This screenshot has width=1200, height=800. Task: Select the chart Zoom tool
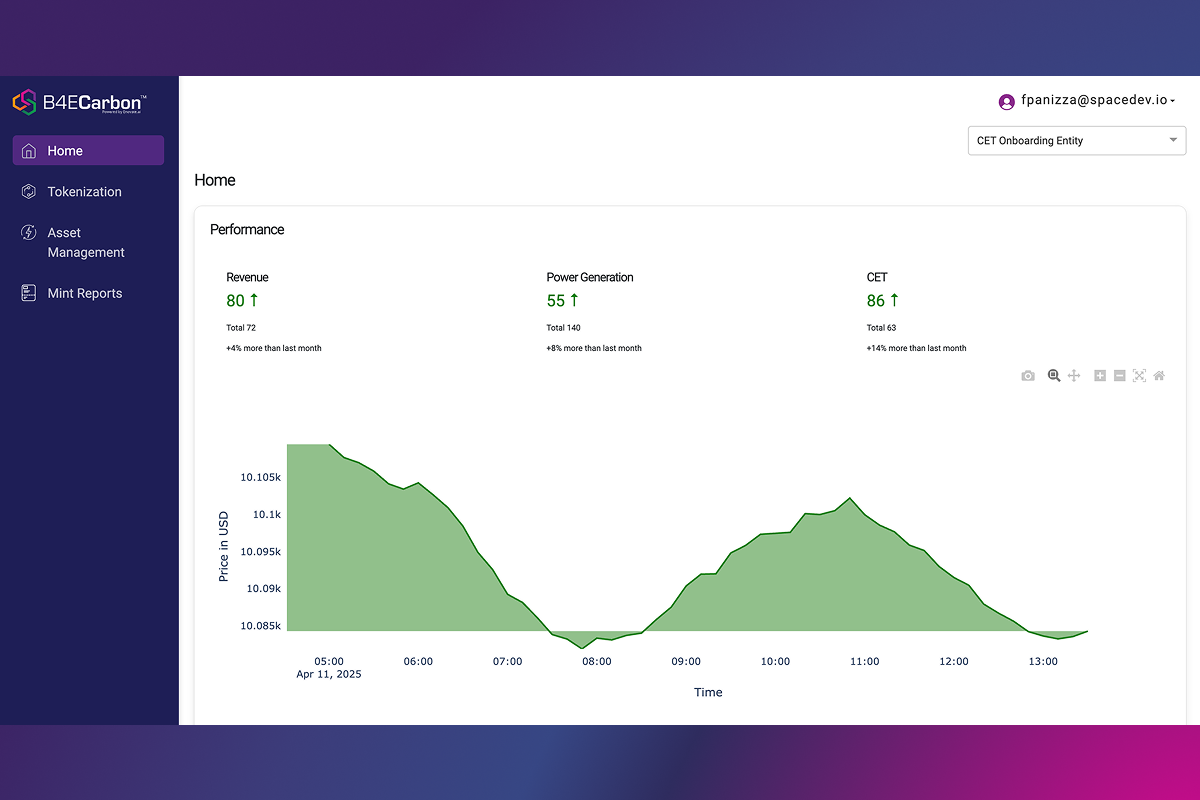tap(1053, 376)
